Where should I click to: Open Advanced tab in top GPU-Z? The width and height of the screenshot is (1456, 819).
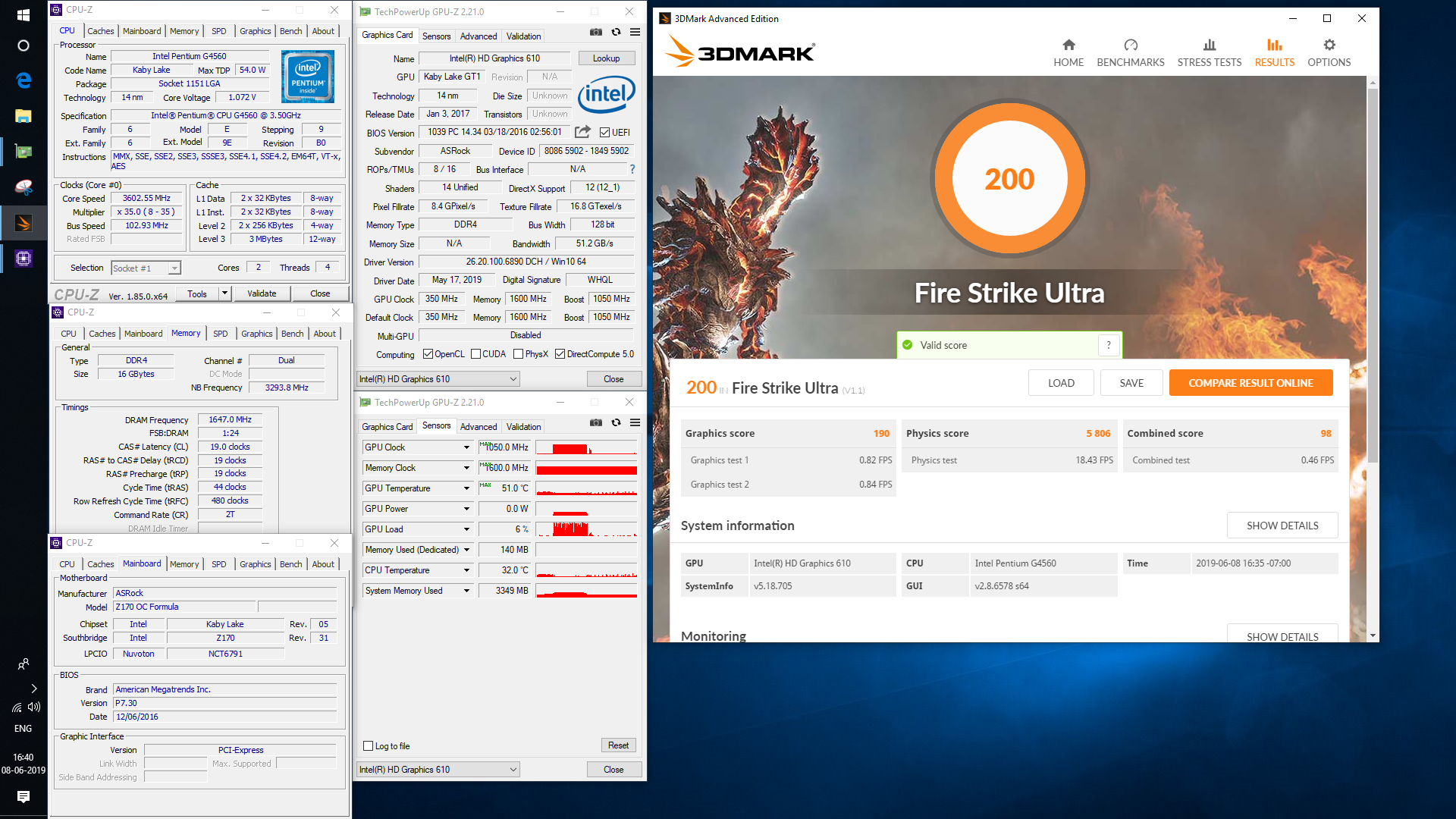tap(479, 36)
